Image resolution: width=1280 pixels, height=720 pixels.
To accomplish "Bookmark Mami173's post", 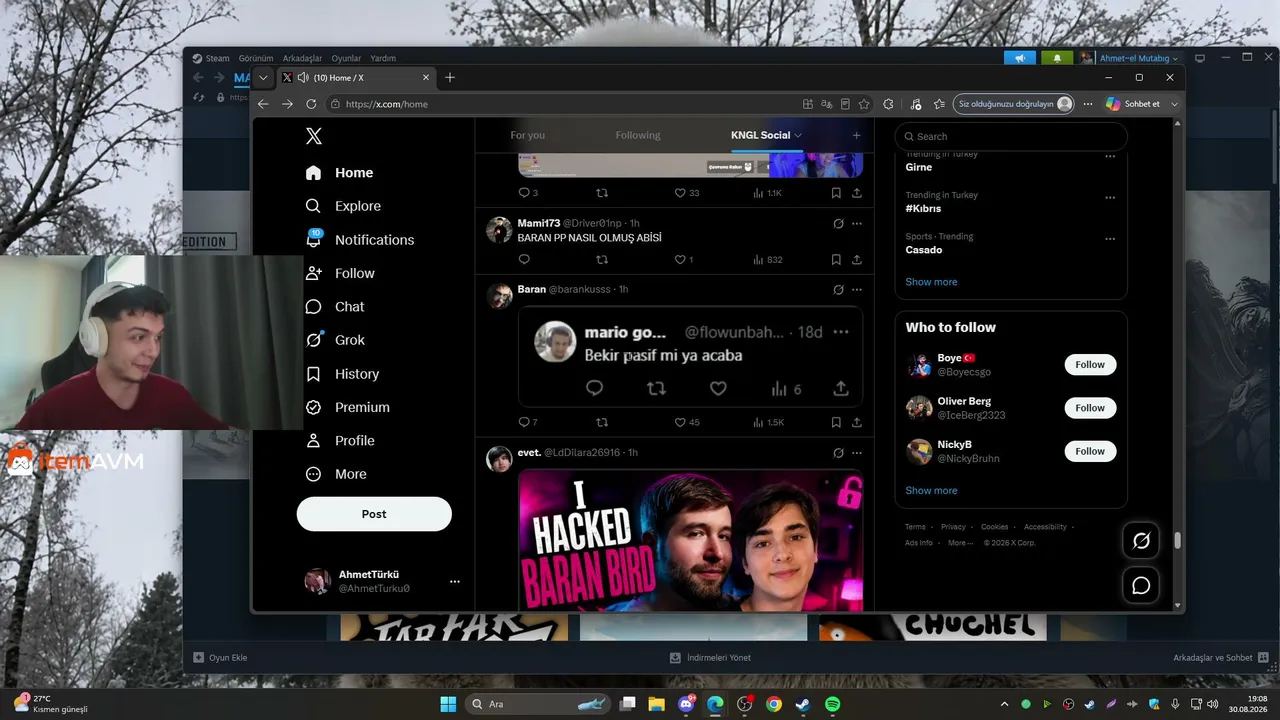I will pyautogui.click(x=836, y=260).
